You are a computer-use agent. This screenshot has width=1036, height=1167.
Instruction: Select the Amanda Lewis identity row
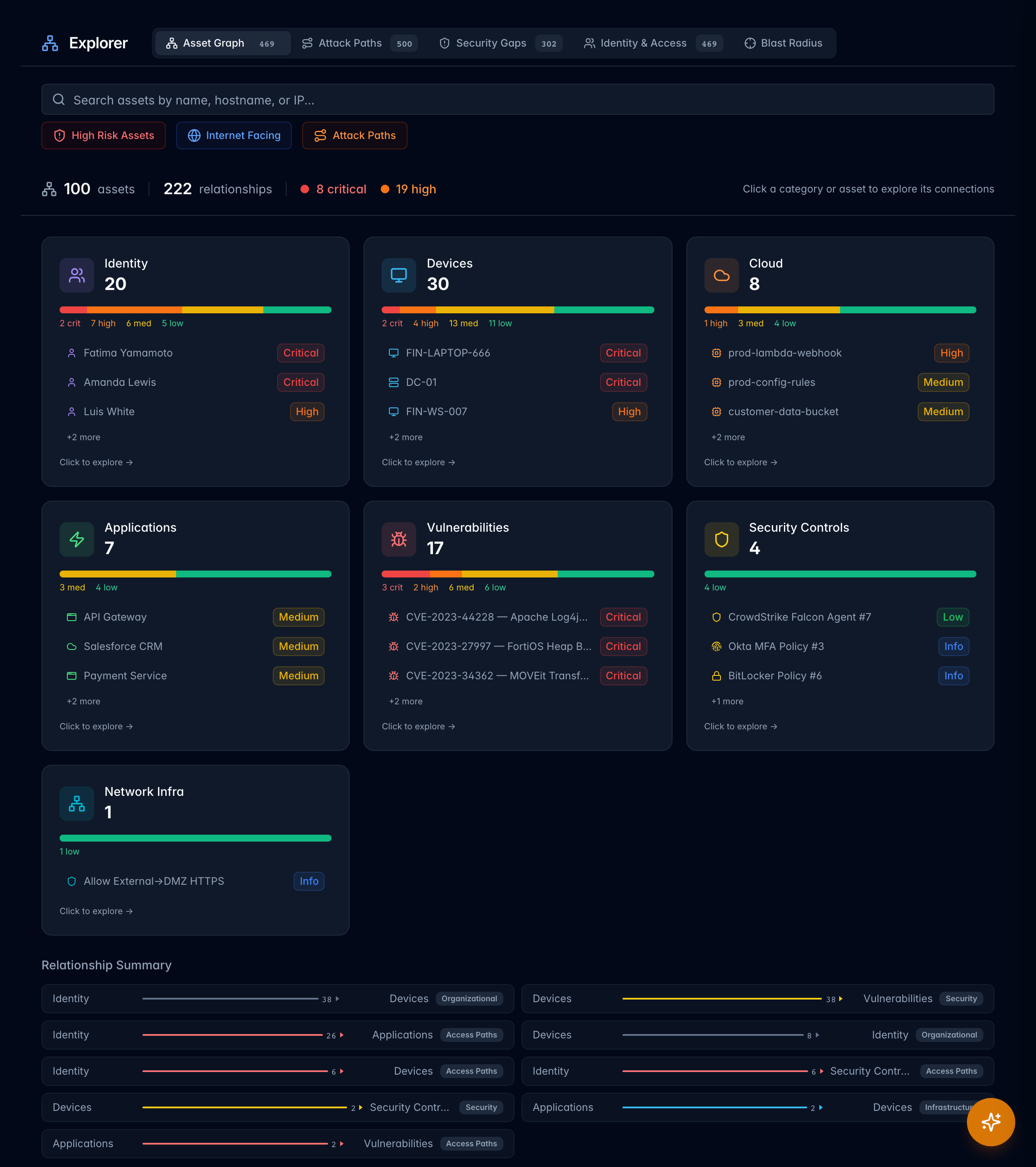[x=195, y=382]
